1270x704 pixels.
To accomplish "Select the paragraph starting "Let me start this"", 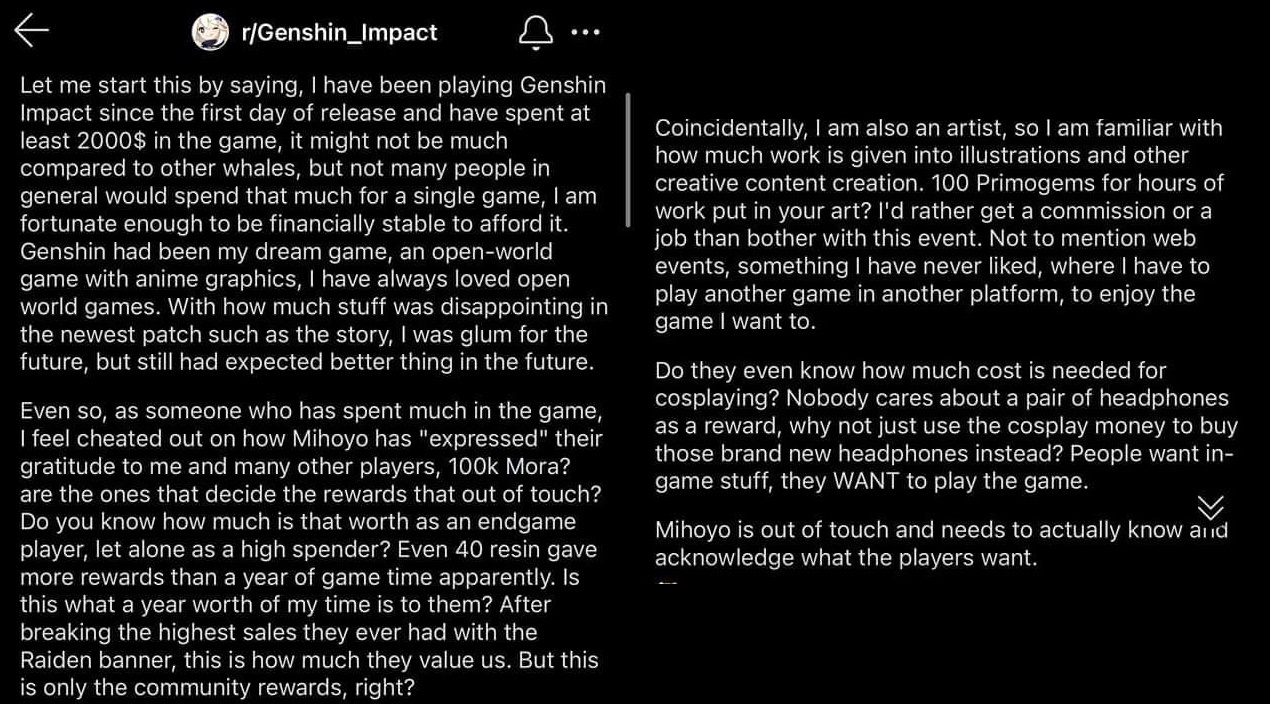I will (313, 224).
